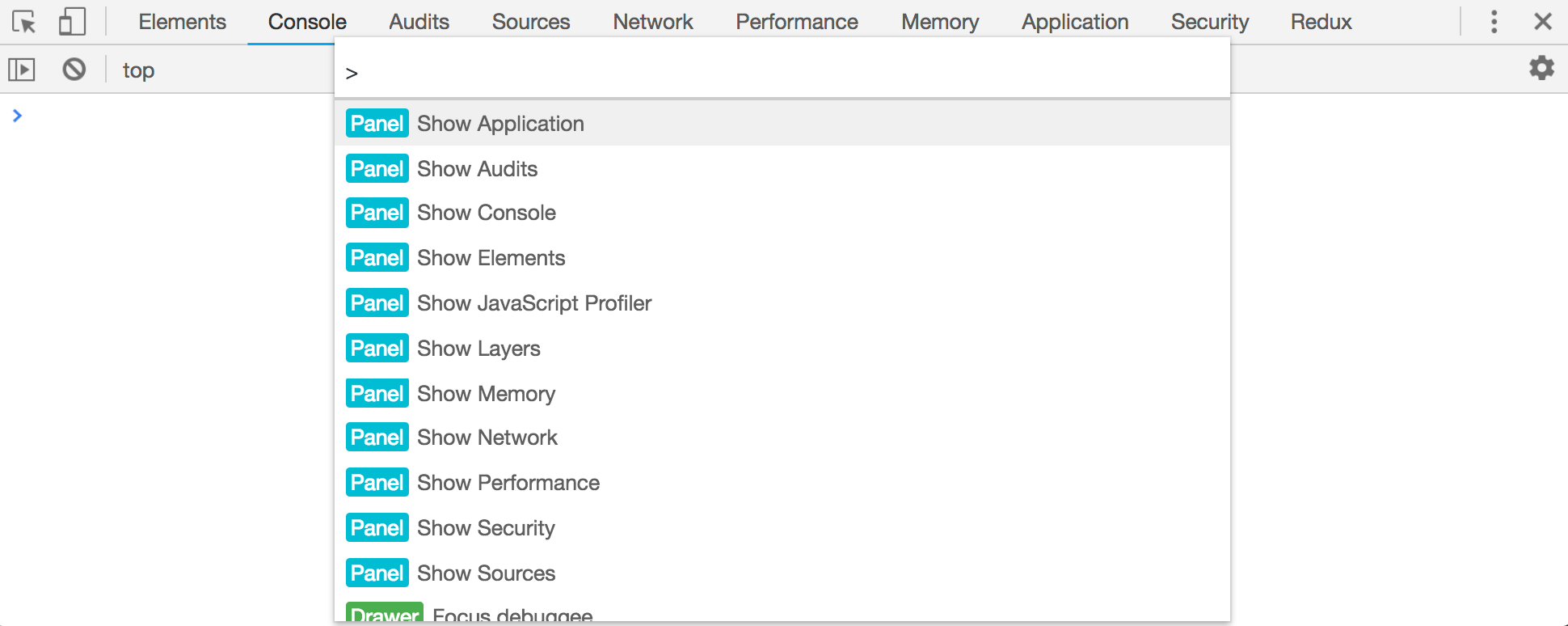Open the Redux tab
The height and width of the screenshot is (626, 1568).
[x=1321, y=22]
